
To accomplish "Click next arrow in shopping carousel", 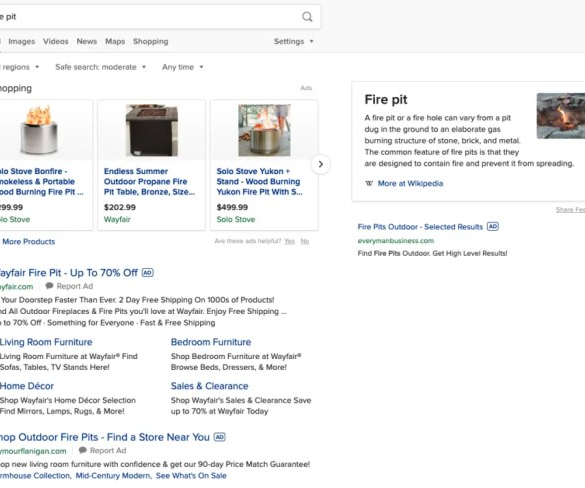I will [320, 164].
